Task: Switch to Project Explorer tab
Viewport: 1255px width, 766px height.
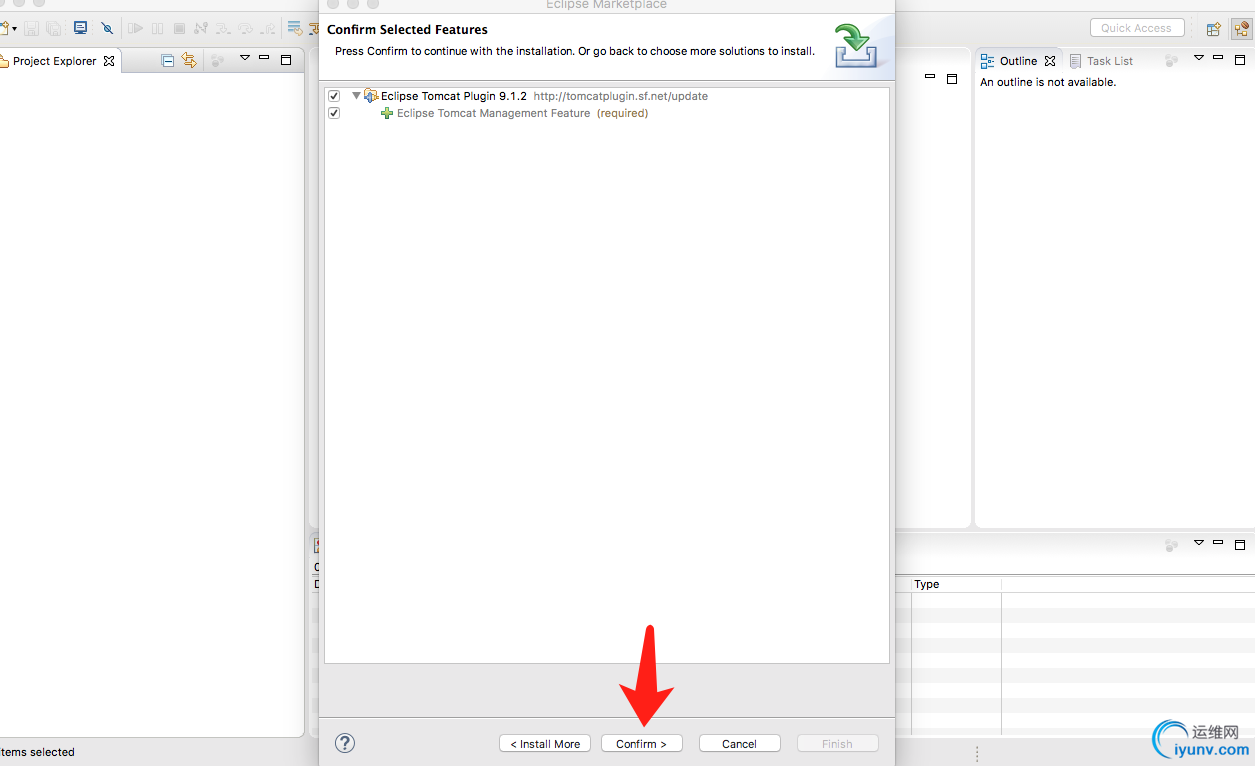Action: 55,61
